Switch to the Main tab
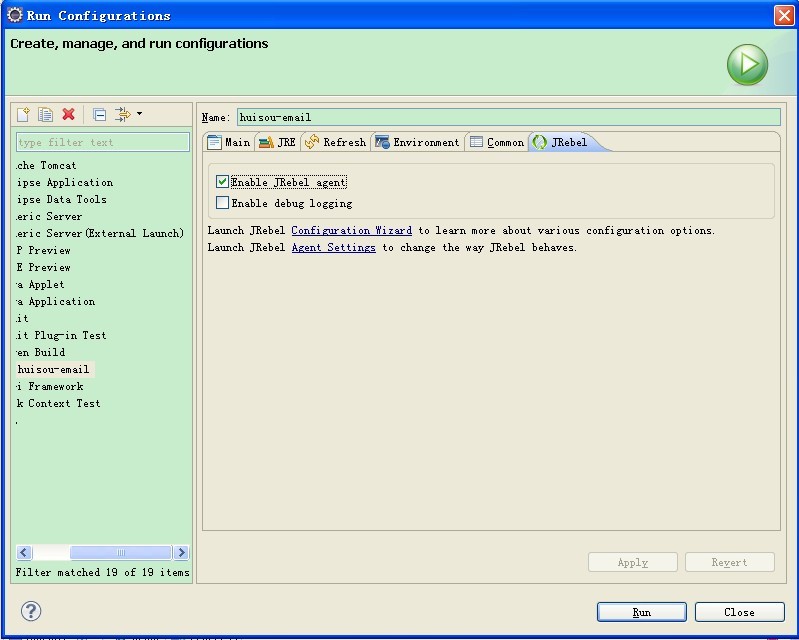This screenshot has width=799, height=640. [229, 142]
